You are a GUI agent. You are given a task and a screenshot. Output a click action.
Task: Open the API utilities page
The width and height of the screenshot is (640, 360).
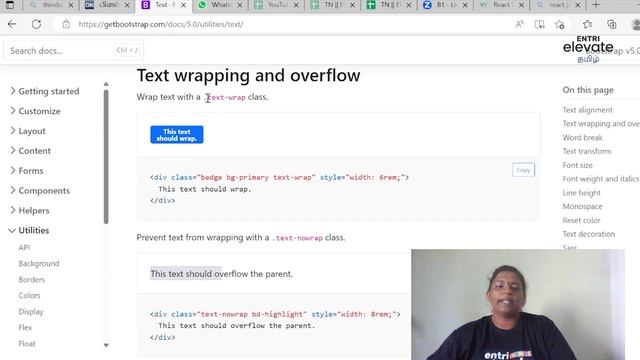click(24, 247)
